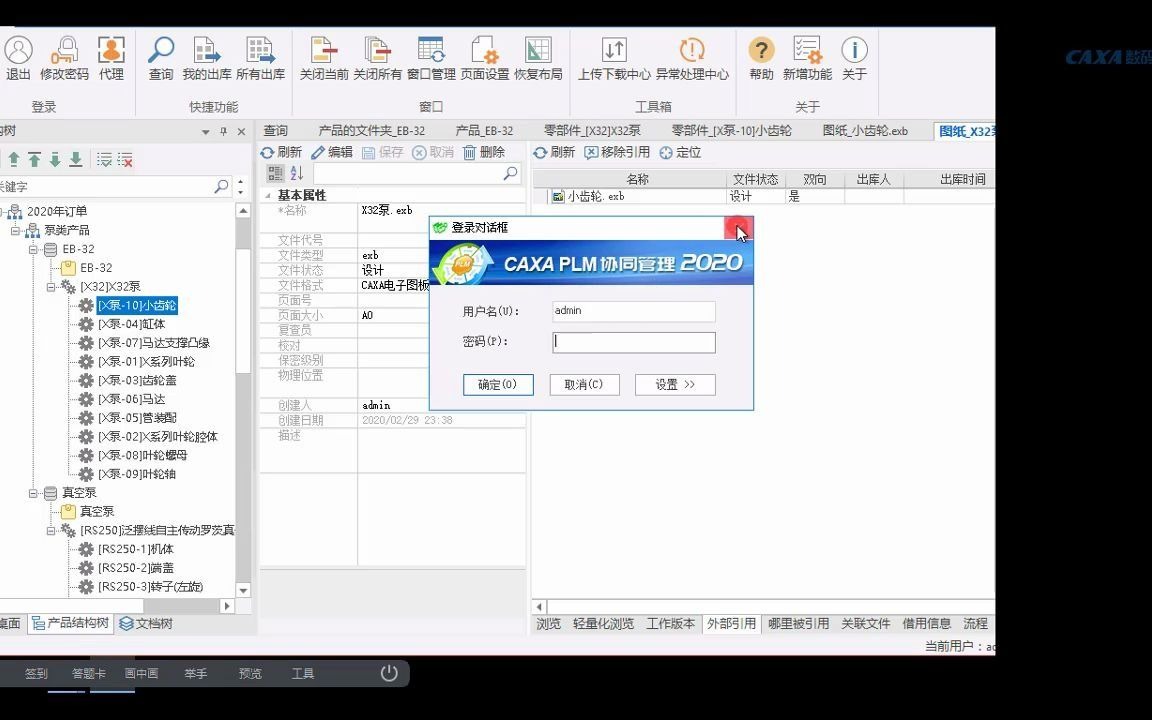Click the 用户名 username field
1152x720 pixels.
click(x=634, y=312)
